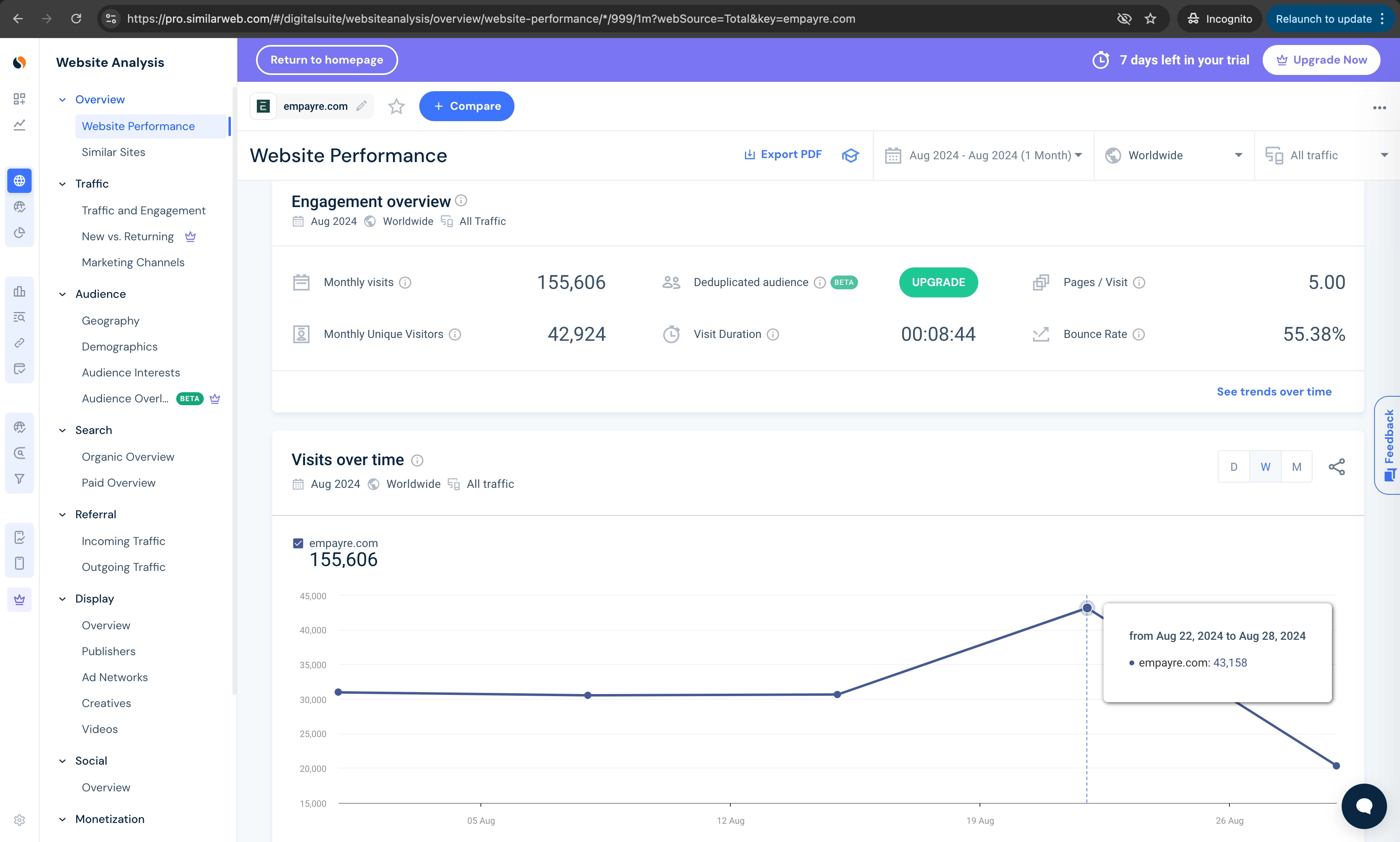Switch granularity to D in Visits over time
1400x842 pixels.
point(1234,466)
